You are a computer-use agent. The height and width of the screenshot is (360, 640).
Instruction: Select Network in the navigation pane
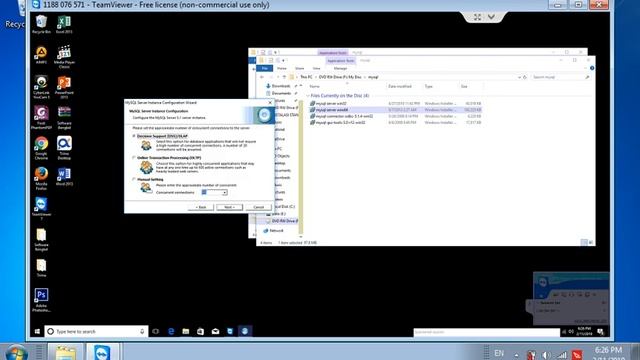coord(273,231)
